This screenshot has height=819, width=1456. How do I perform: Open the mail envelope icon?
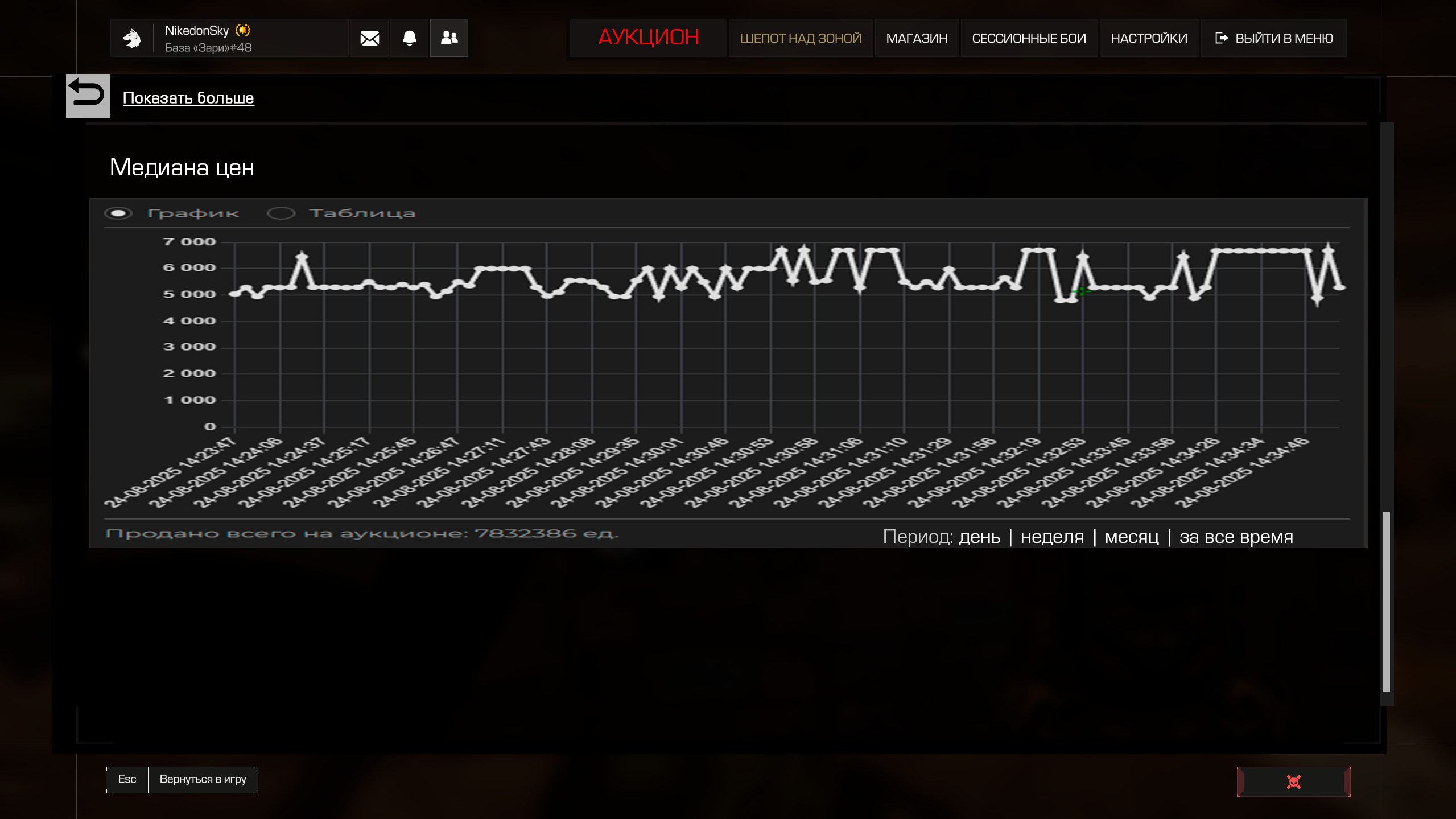(369, 38)
